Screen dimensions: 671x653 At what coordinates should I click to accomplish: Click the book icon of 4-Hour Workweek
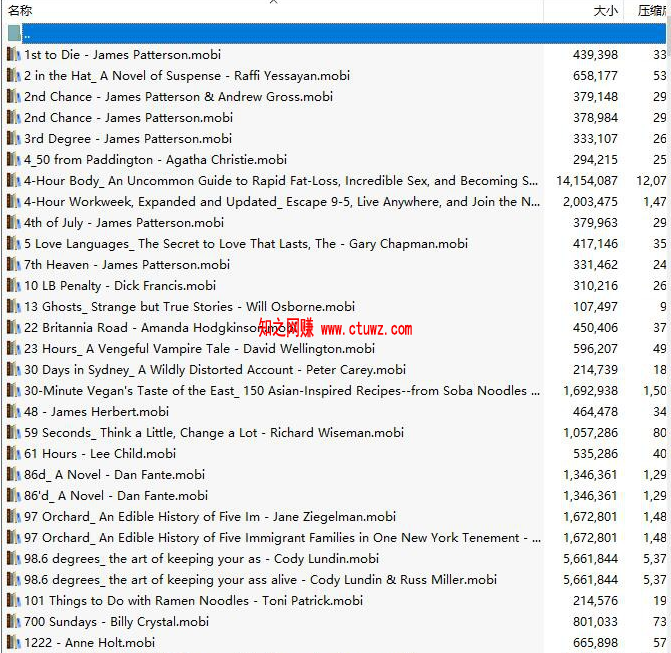coord(13,201)
